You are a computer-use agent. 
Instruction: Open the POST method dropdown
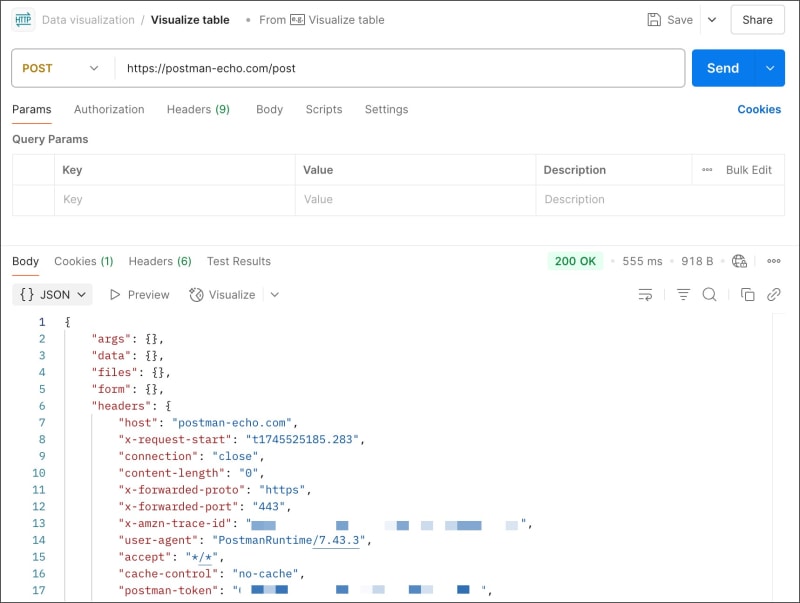tap(60, 68)
